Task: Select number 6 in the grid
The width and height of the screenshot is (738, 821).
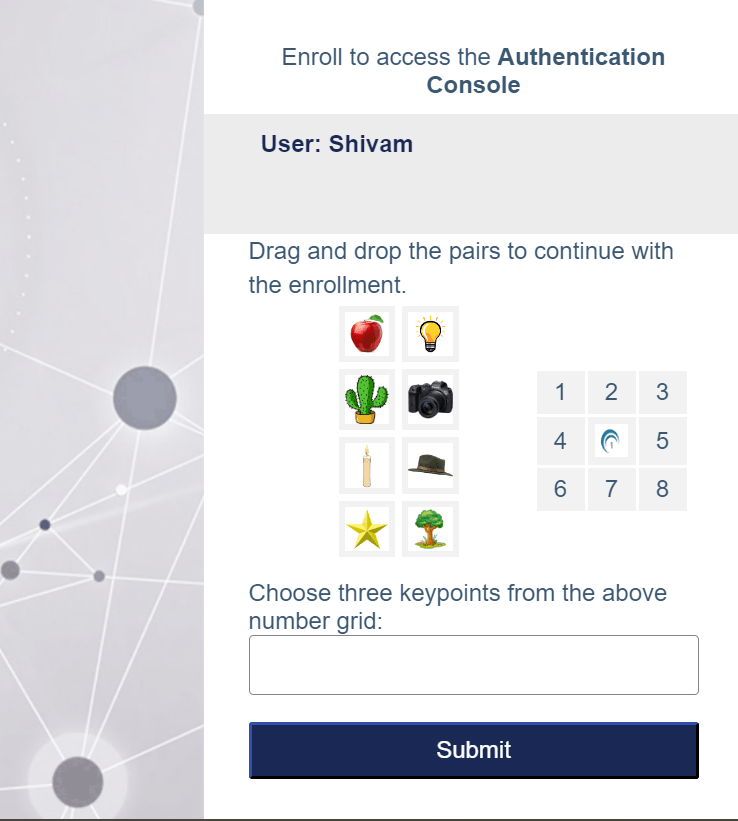Action: point(560,489)
